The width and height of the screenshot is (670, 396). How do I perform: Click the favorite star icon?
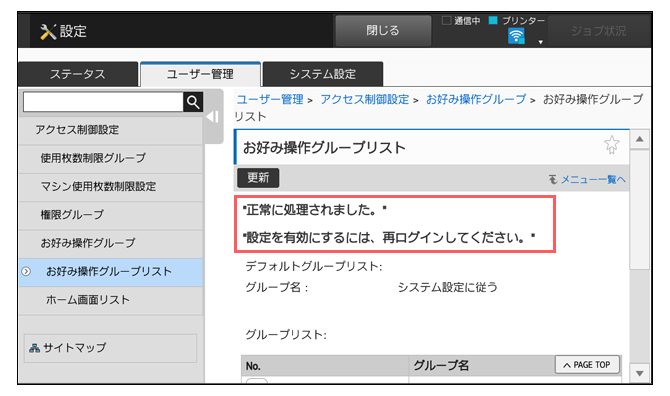[x=611, y=145]
